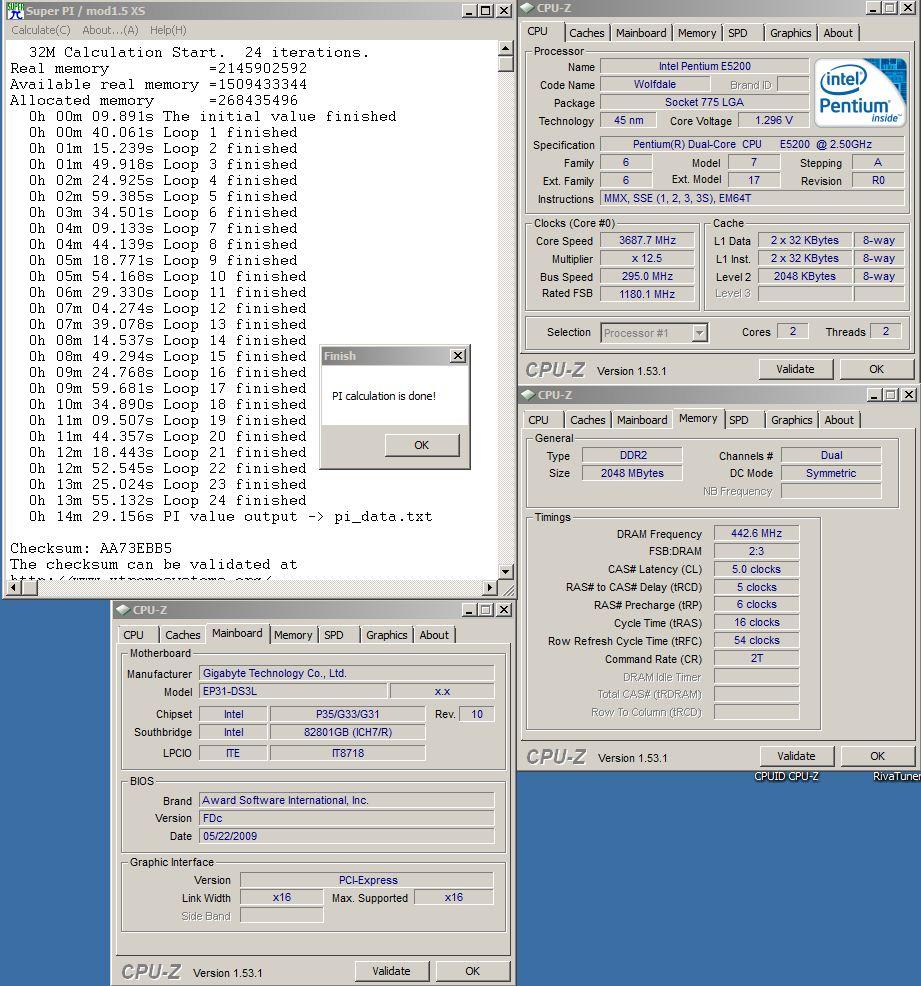
Task: Click Validate in the CPU-Z CPU window
Action: pos(795,369)
